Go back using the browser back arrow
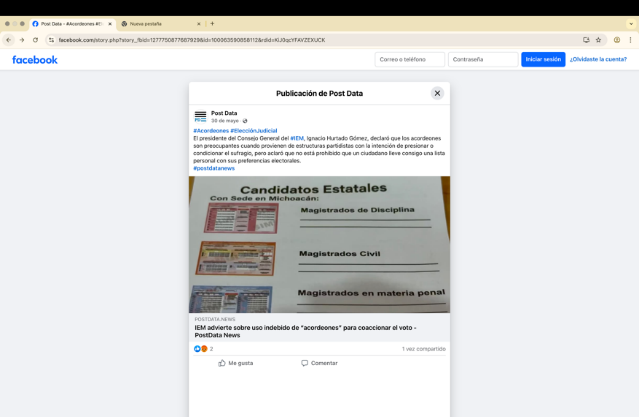This screenshot has width=639, height=417. tap(9, 40)
